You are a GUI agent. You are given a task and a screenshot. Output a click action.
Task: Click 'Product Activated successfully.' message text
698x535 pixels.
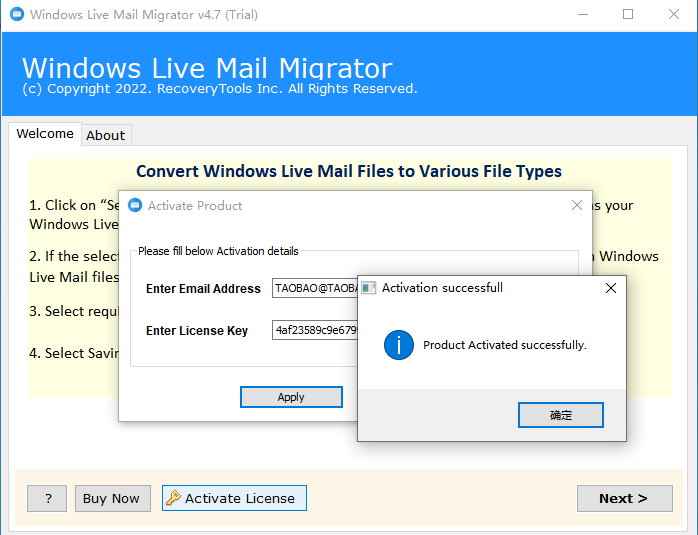(x=504, y=345)
